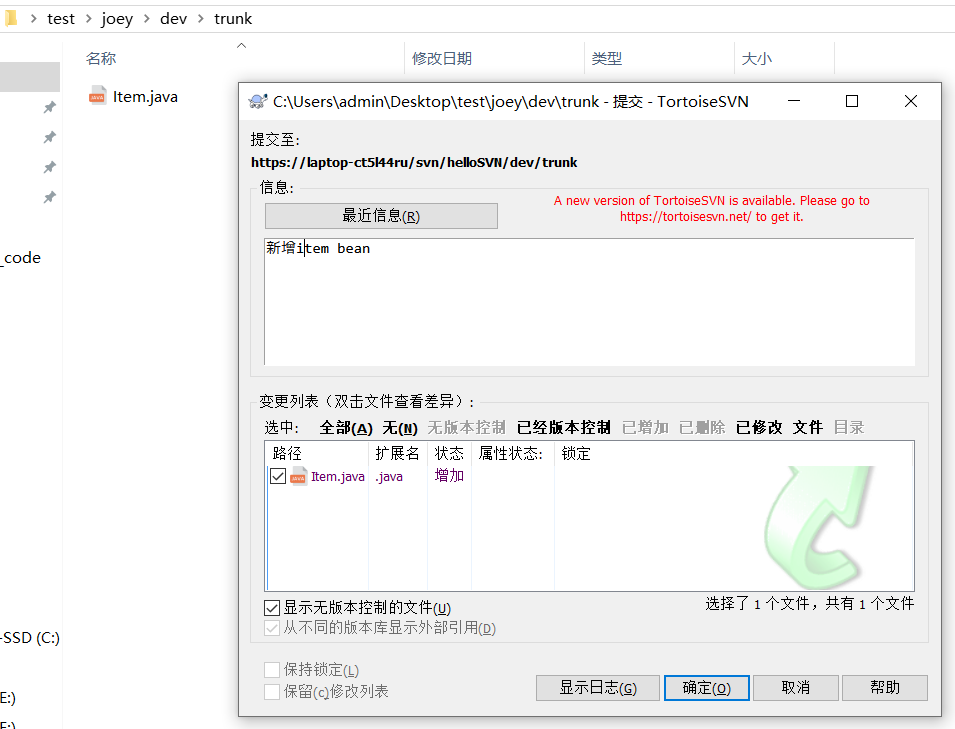Click the 路径 column header

317,454
